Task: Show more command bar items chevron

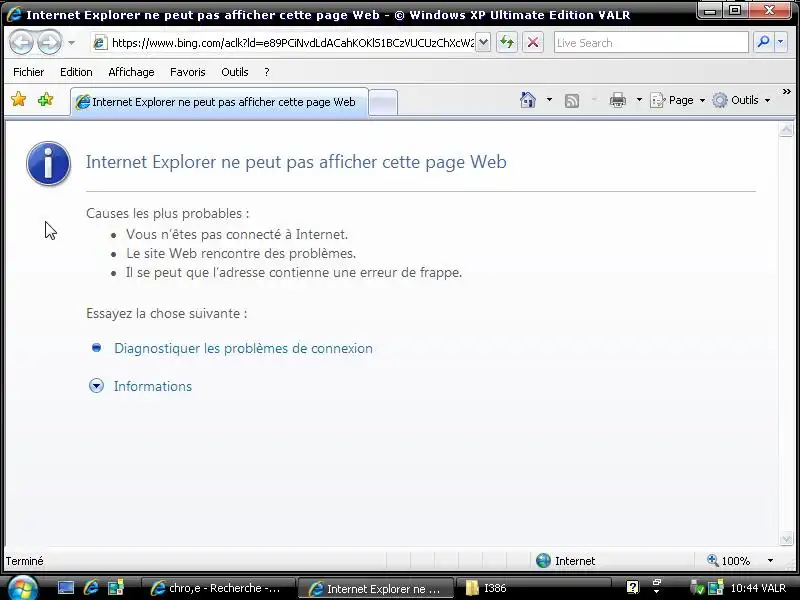Action: pyautogui.click(x=787, y=92)
